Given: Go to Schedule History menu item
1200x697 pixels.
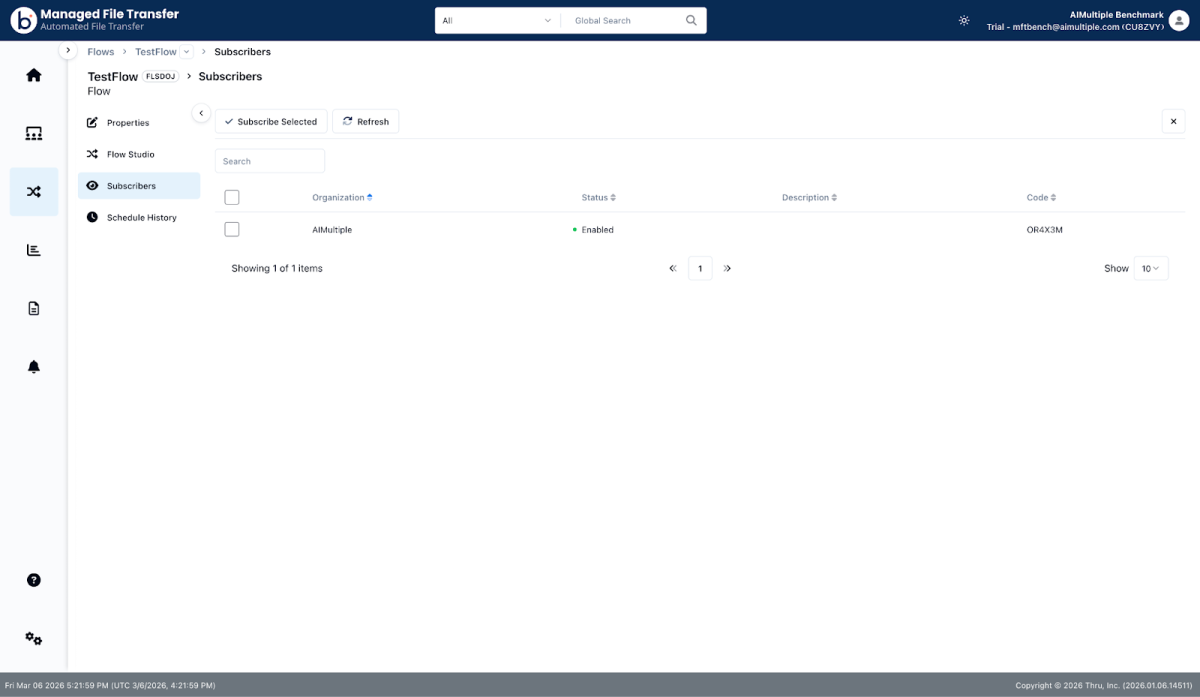Looking at the screenshot, I should [141, 218].
